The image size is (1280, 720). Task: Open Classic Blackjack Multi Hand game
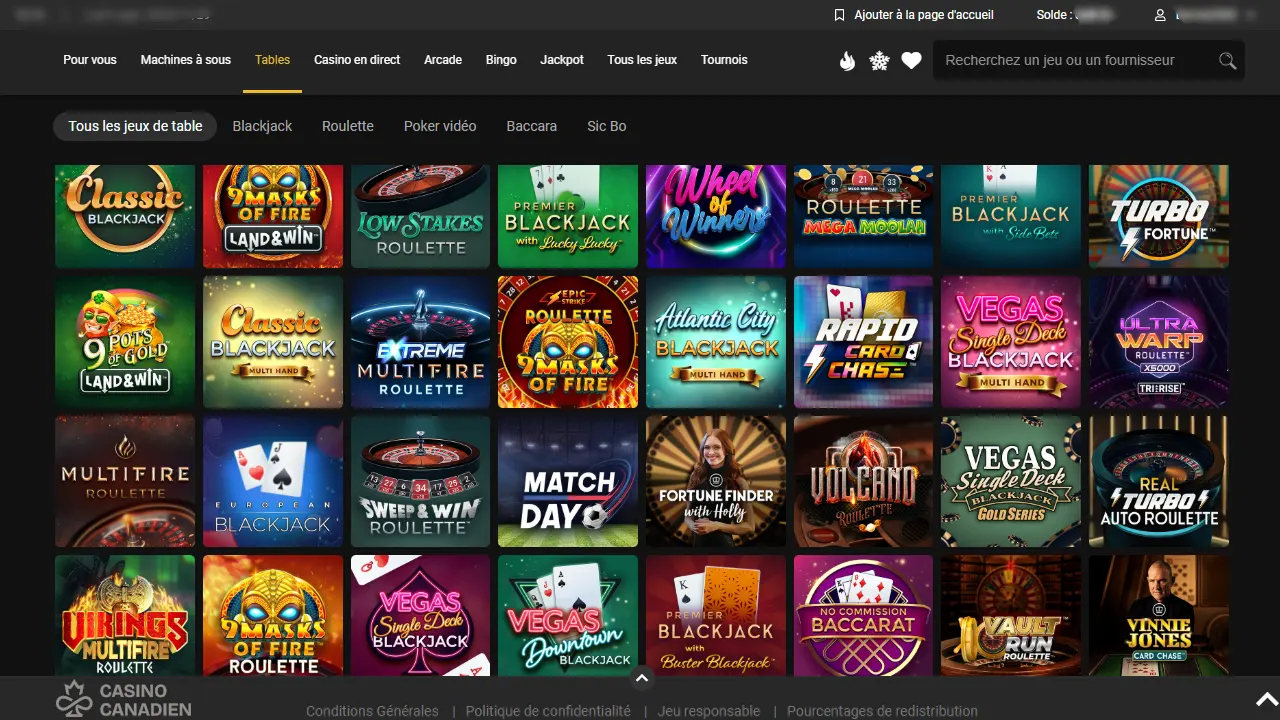pyautogui.click(x=273, y=342)
